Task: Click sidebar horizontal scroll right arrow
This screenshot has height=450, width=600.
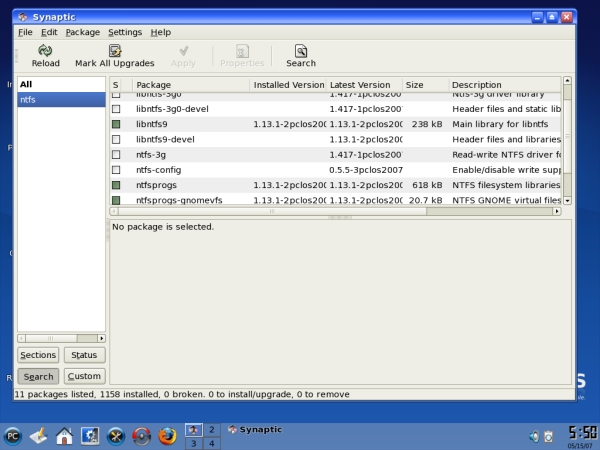Action: coord(101,338)
